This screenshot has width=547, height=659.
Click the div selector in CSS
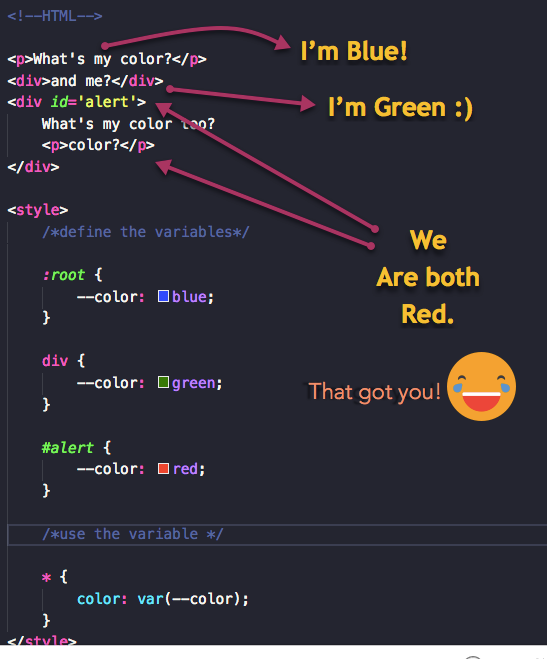tap(55, 361)
